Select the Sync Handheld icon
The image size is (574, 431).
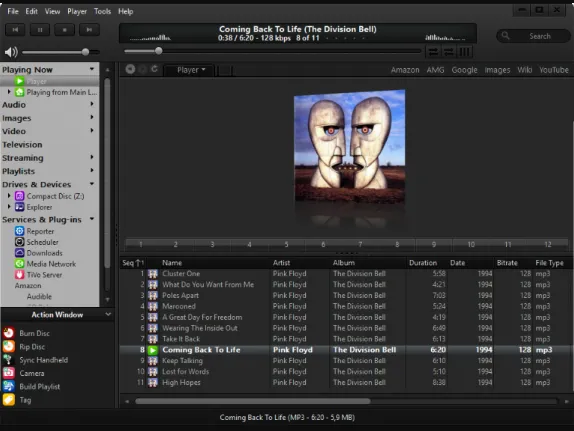(x=9, y=360)
